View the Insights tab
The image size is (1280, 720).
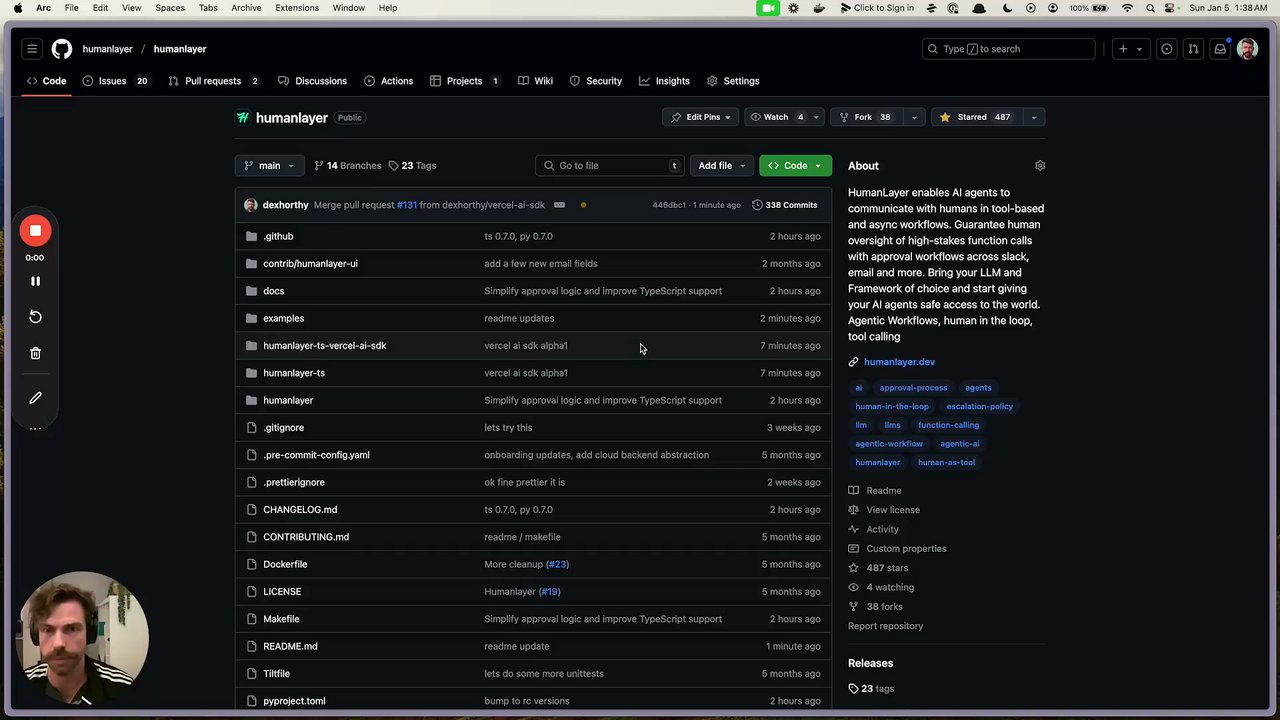(x=664, y=81)
